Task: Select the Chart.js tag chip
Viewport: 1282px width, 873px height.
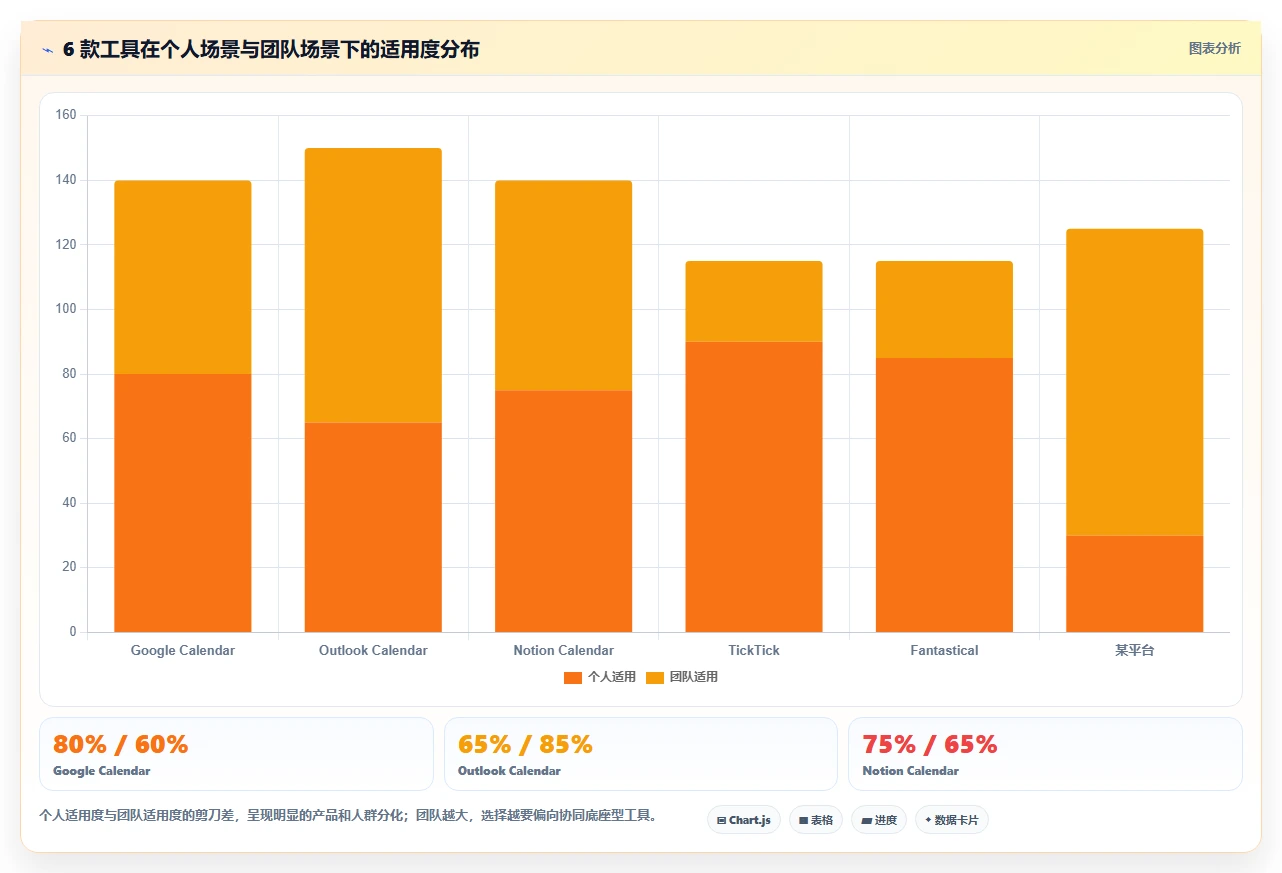Action: coord(744,820)
